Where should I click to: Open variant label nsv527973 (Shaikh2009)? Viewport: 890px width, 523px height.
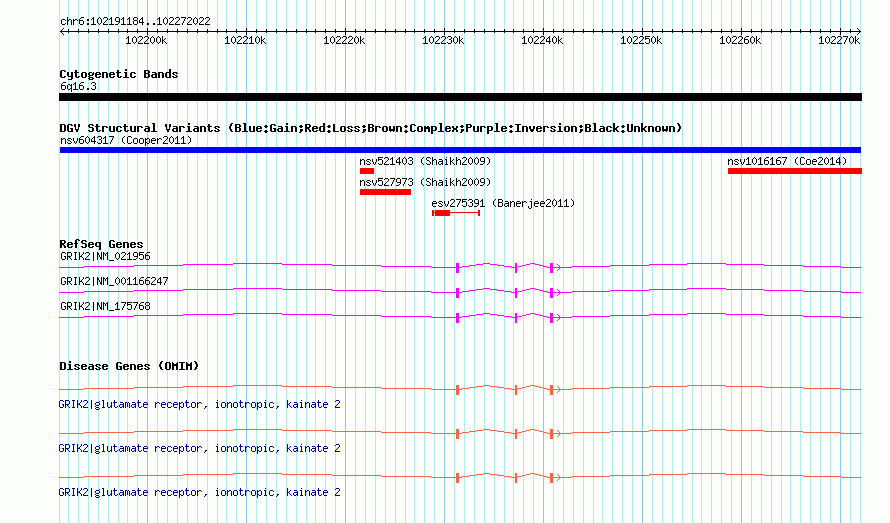coord(425,182)
